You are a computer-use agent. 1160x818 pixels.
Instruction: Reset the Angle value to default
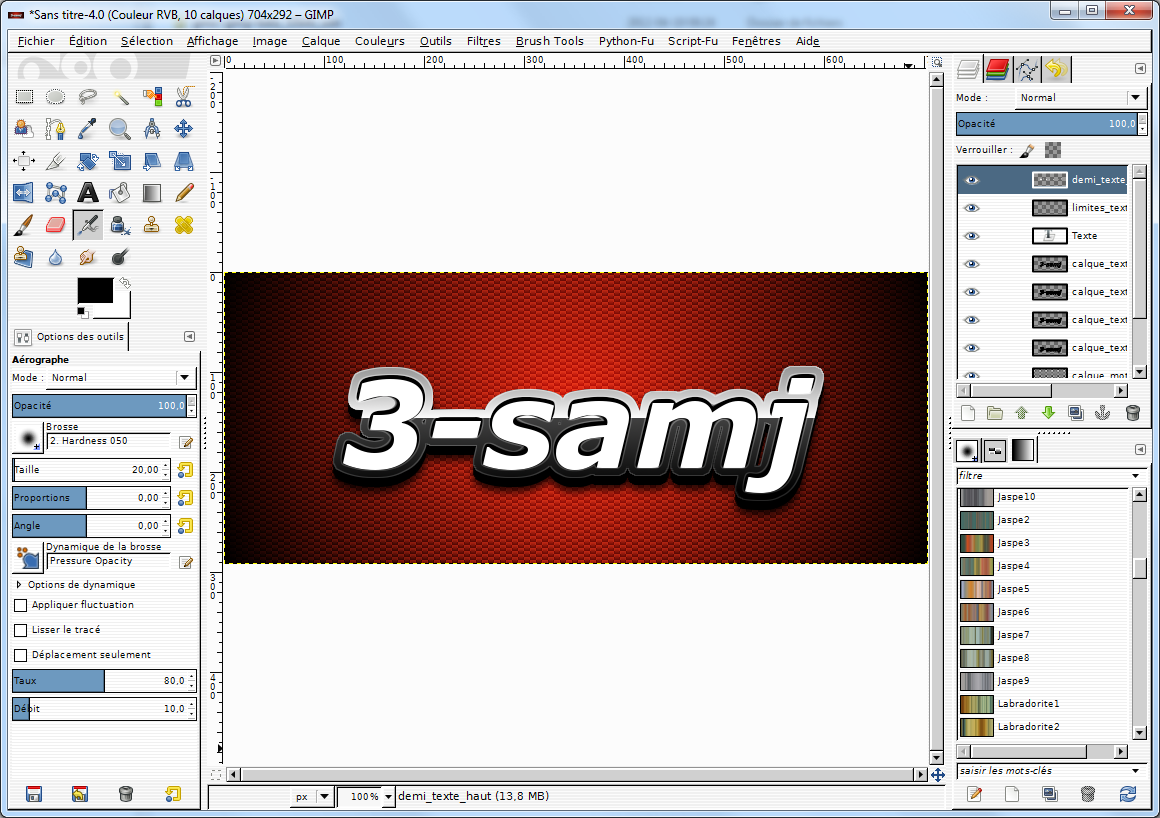pos(185,526)
